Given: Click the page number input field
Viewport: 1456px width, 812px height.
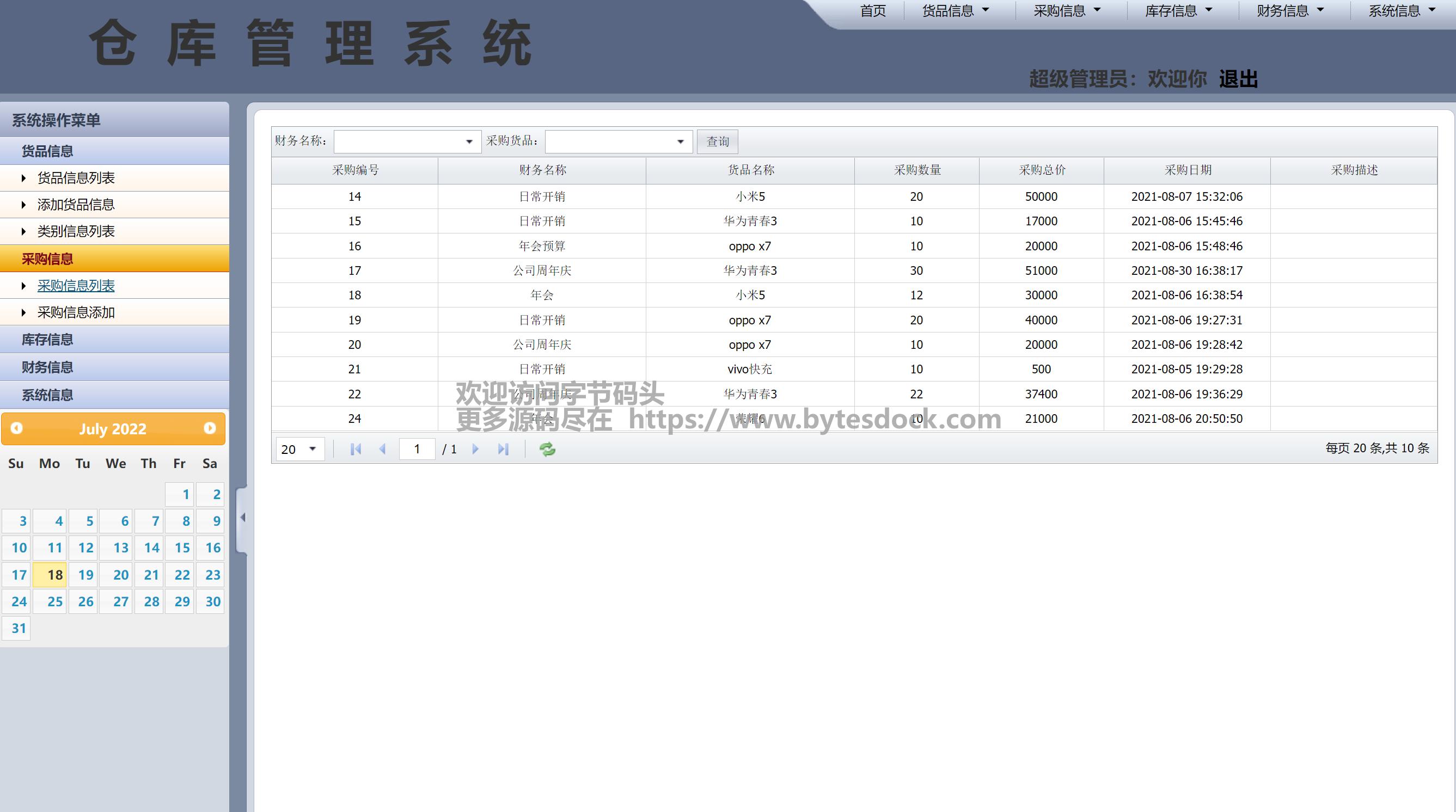Looking at the screenshot, I should click(x=417, y=449).
